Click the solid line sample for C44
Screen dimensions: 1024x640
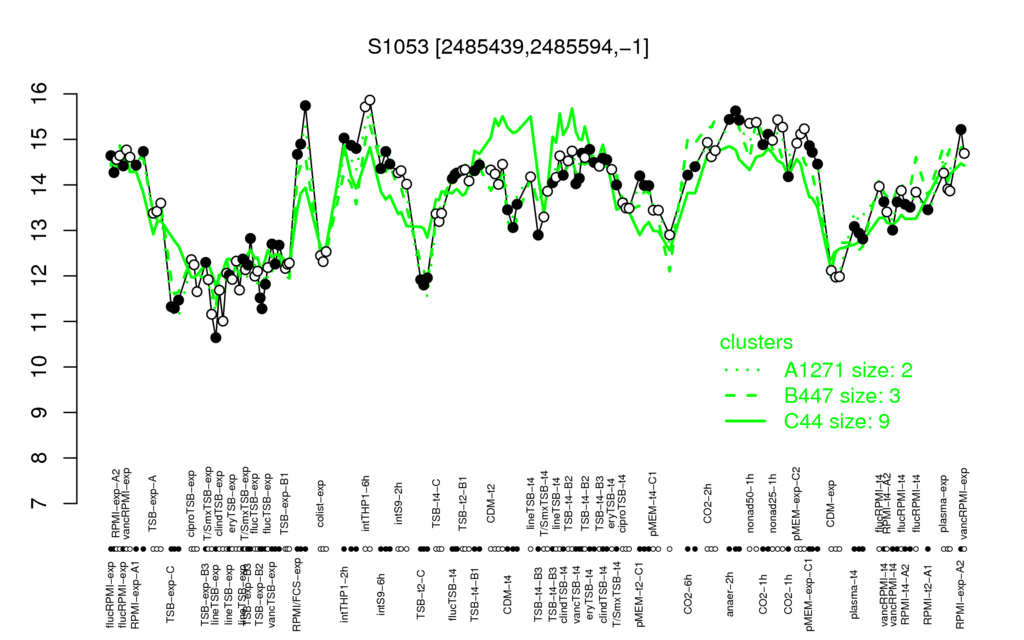[x=744, y=421]
